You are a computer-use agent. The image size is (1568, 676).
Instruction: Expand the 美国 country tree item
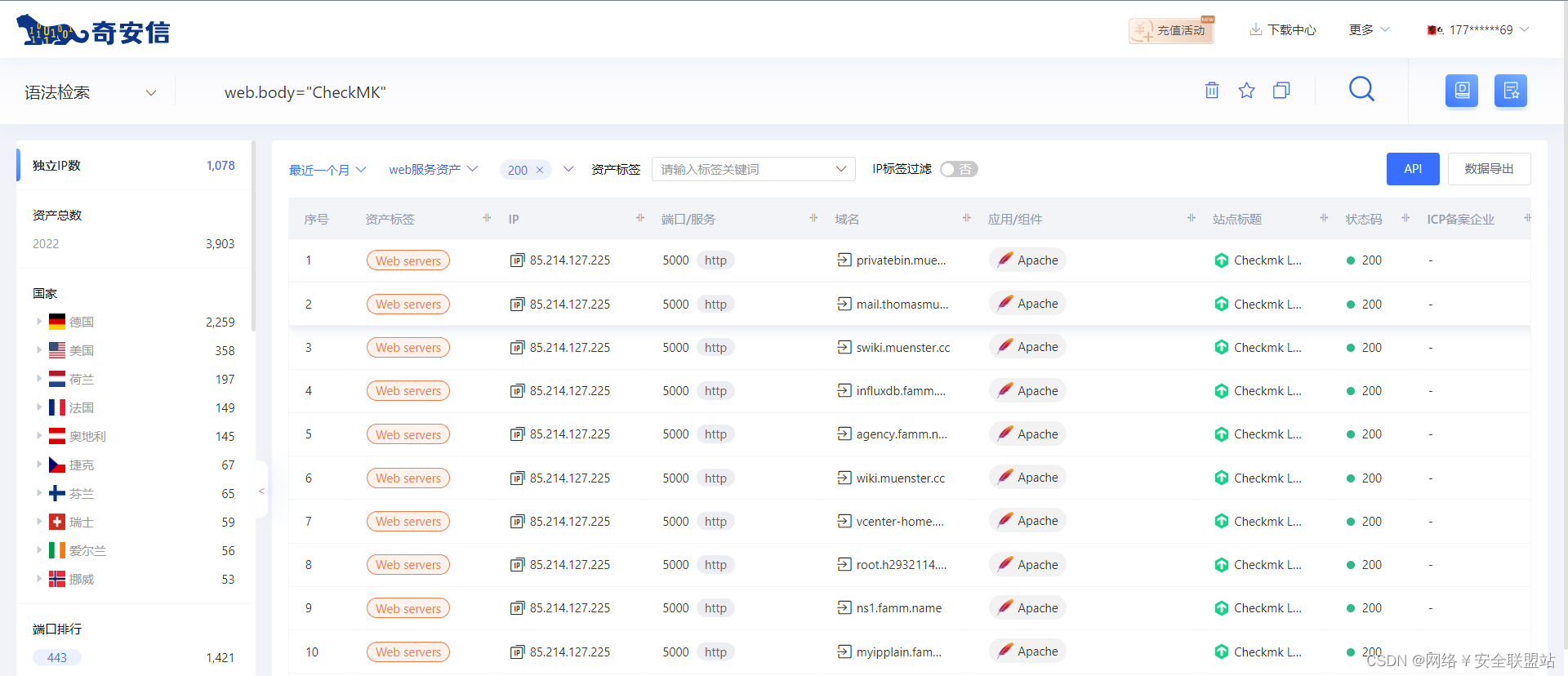click(x=38, y=350)
